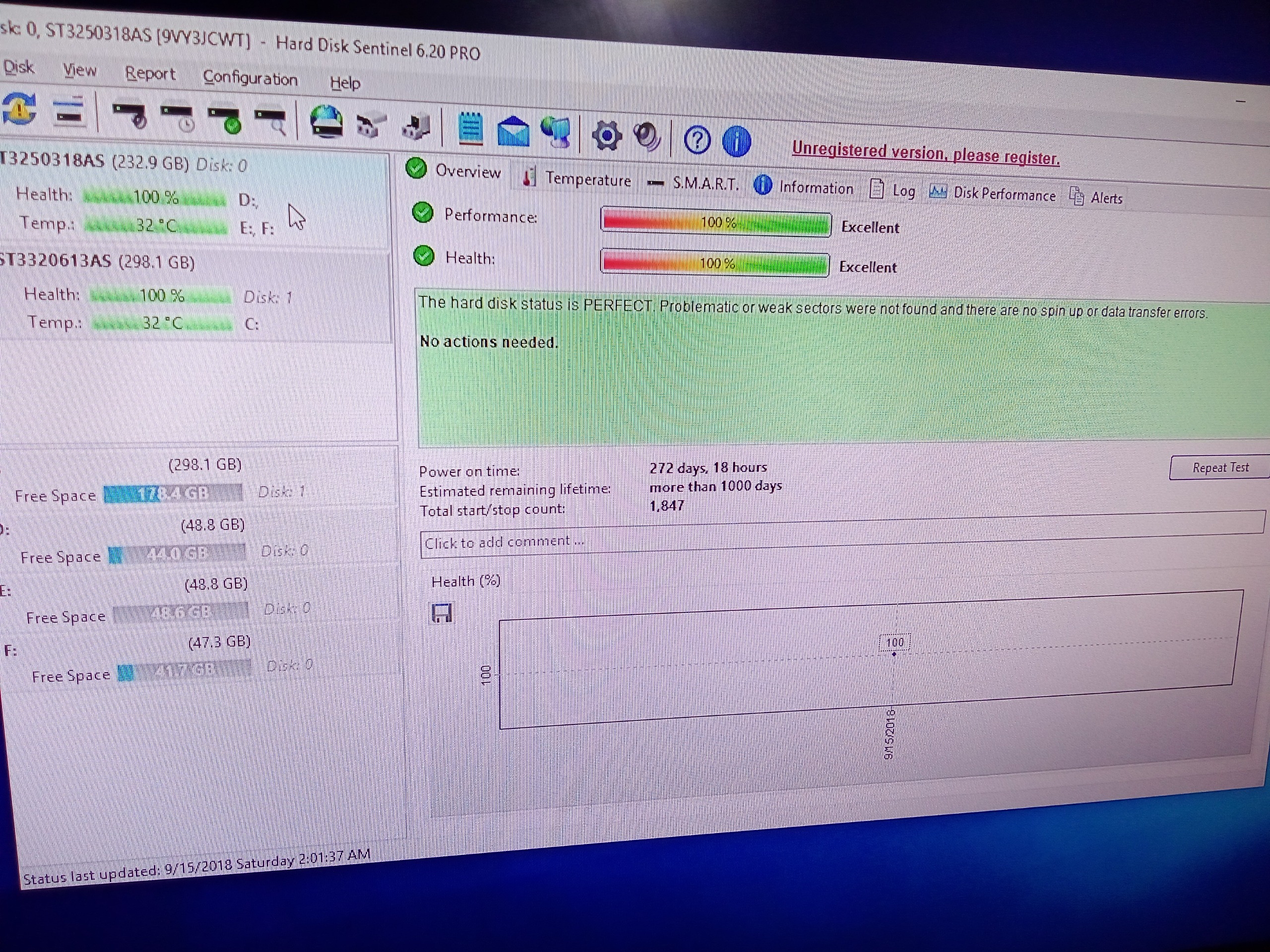Image resolution: width=1270 pixels, height=952 pixels.
Task: Click the 9/15/2018 date label on chart
Action: (889, 733)
